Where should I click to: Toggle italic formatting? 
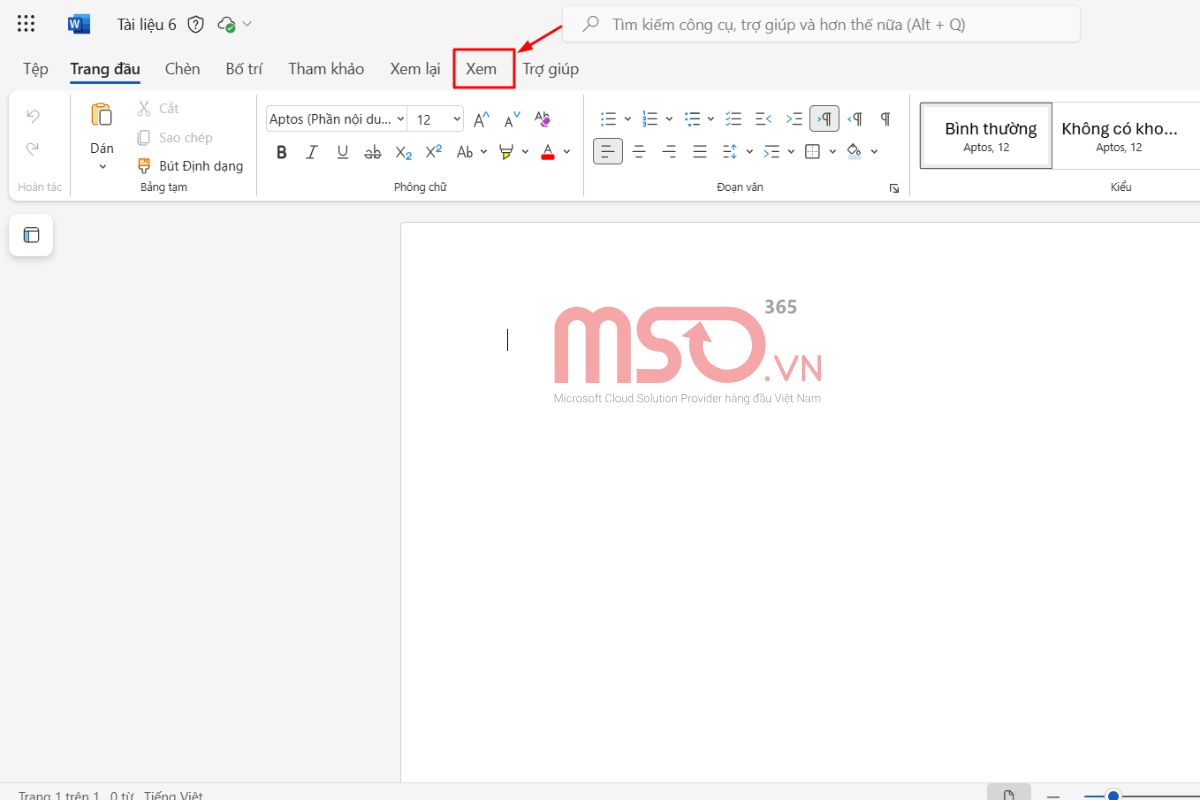[312, 152]
